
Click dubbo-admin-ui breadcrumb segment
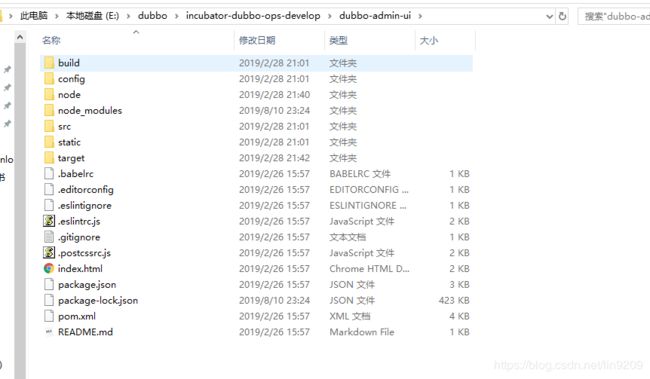(375, 16)
